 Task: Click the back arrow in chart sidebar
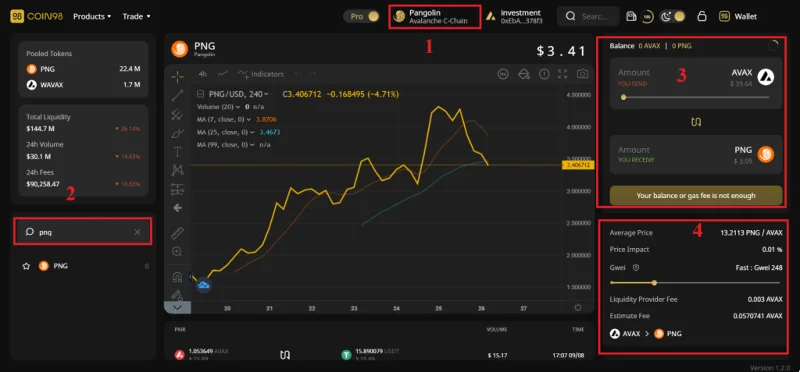coord(178,208)
